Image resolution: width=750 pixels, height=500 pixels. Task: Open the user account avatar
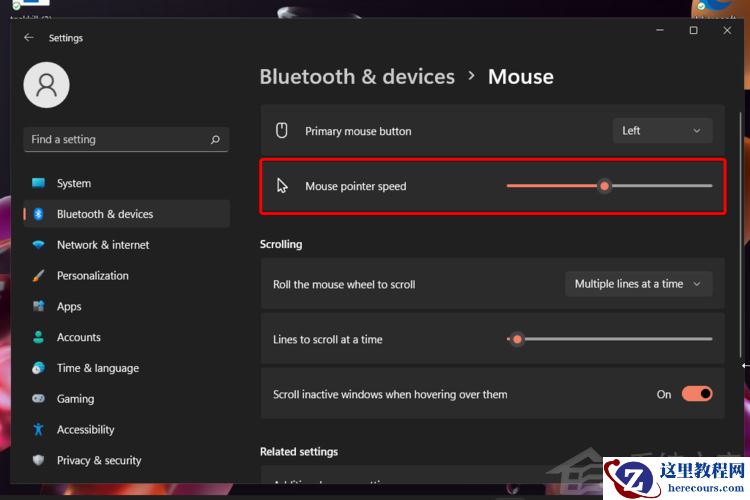[46, 85]
